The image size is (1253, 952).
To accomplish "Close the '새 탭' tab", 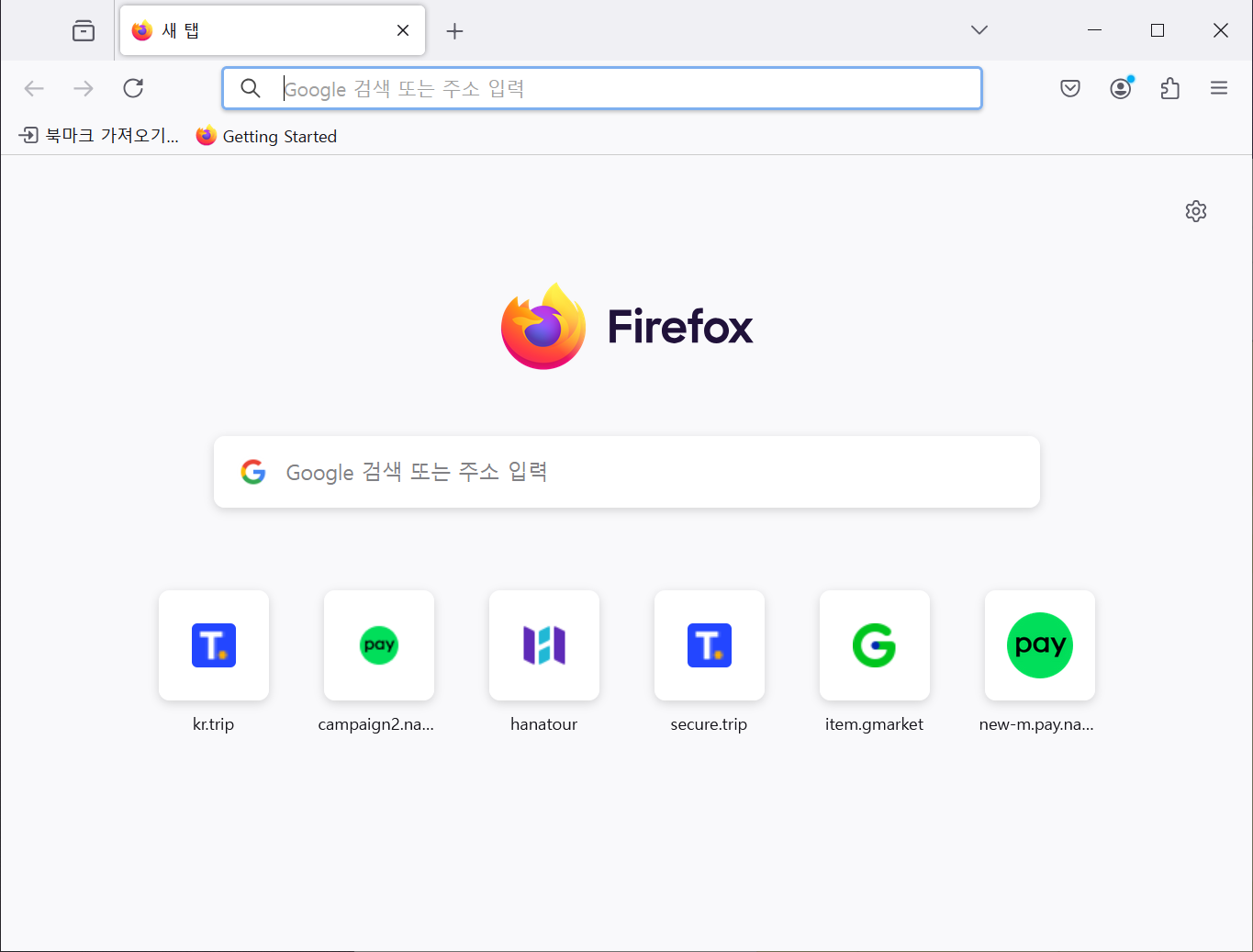I will click(x=403, y=30).
